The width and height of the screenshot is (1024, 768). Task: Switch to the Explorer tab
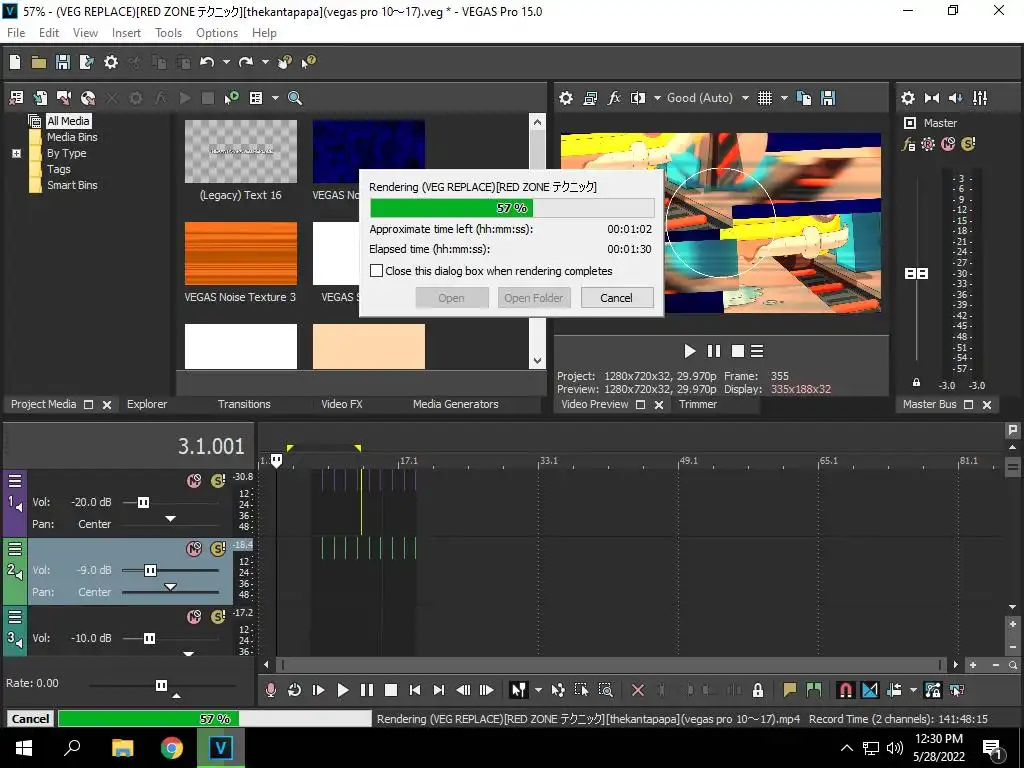click(147, 404)
